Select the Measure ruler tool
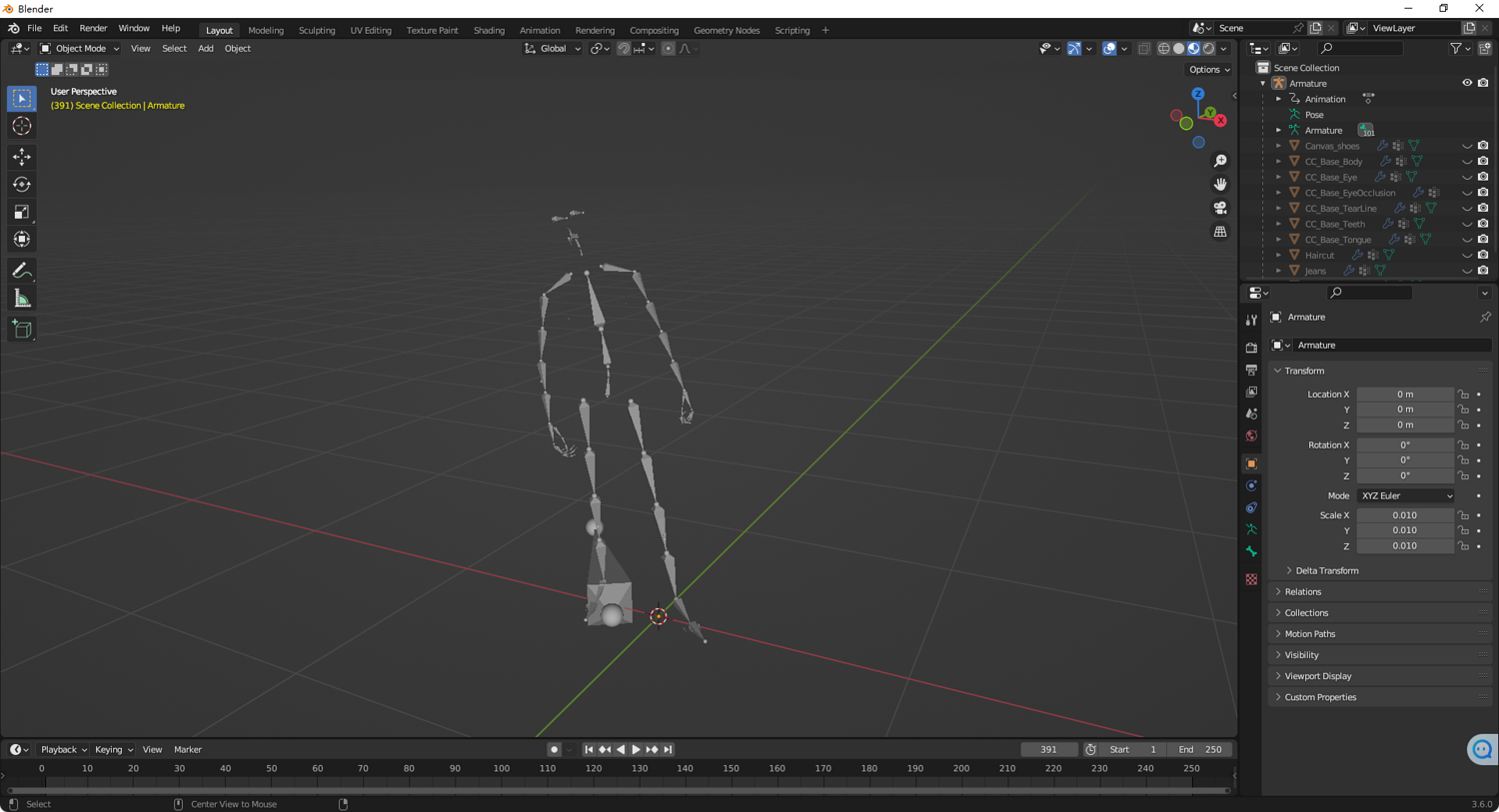Viewport: 1499px width, 812px height. 22,299
